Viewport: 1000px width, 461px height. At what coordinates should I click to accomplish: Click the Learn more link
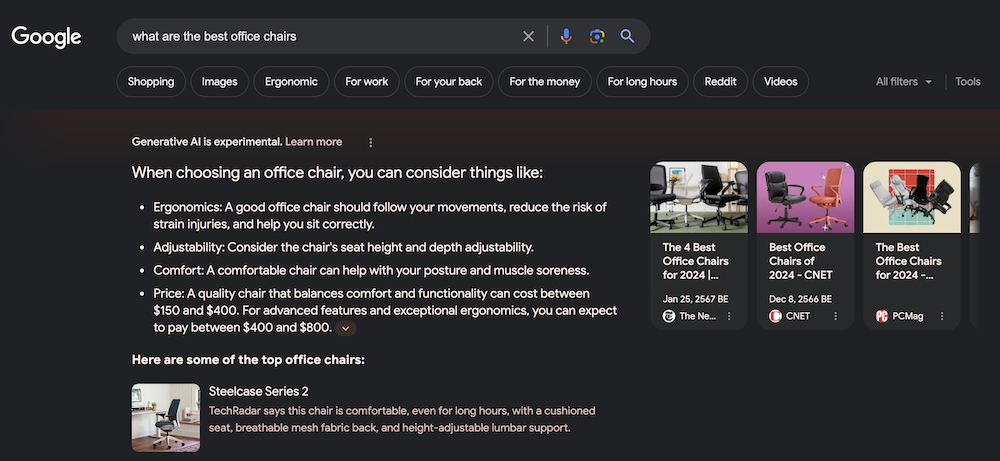point(313,142)
